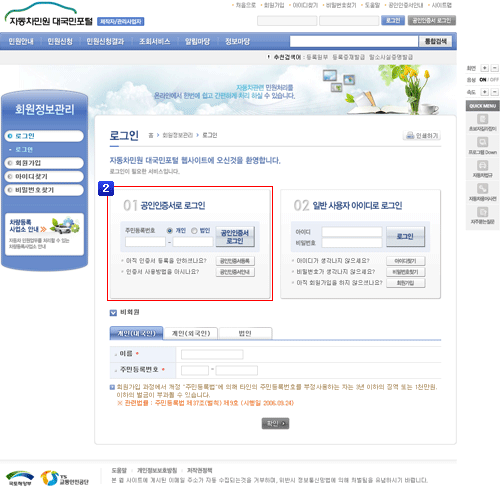Click the 초보자길라잡이 quick menu icon

(482, 119)
